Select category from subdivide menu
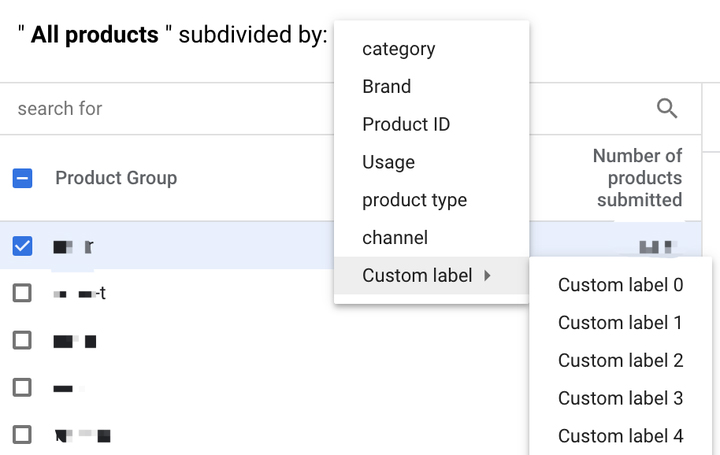720x455 pixels. [398, 49]
